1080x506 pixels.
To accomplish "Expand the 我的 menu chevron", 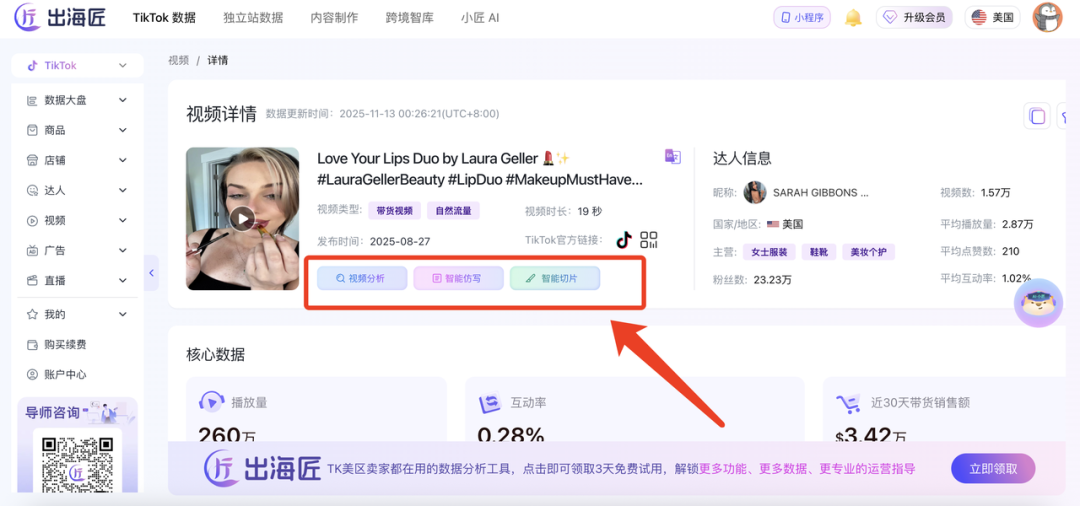I will (123, 315).
